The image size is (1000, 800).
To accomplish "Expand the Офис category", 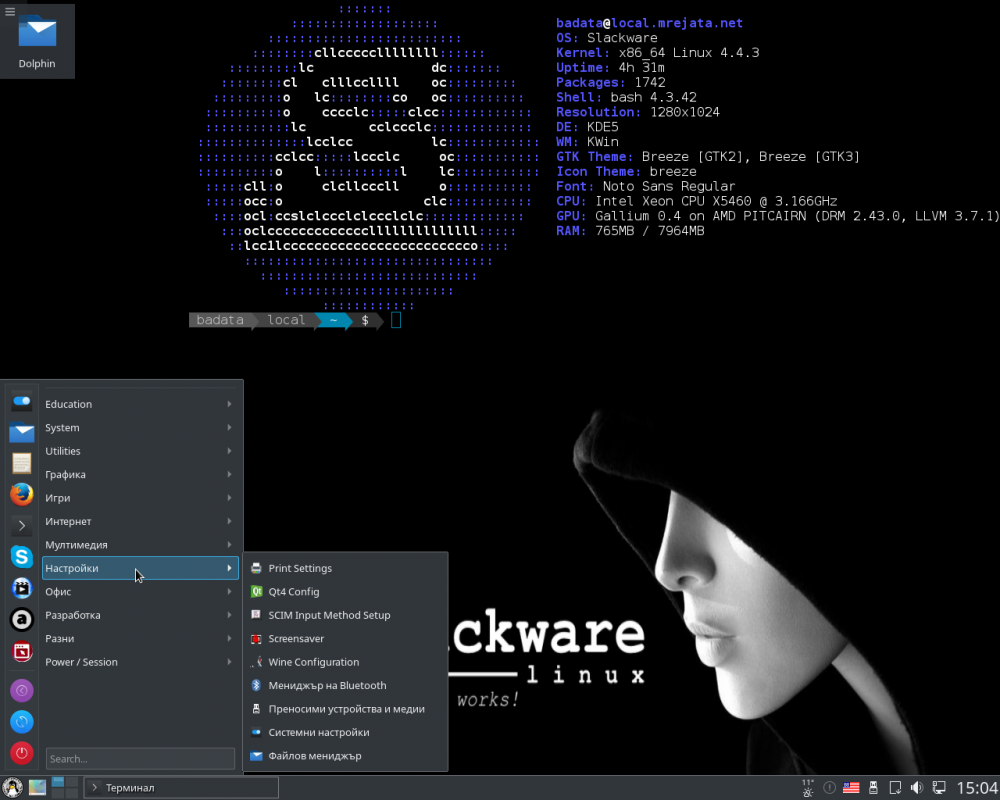I will click(140, 591).
